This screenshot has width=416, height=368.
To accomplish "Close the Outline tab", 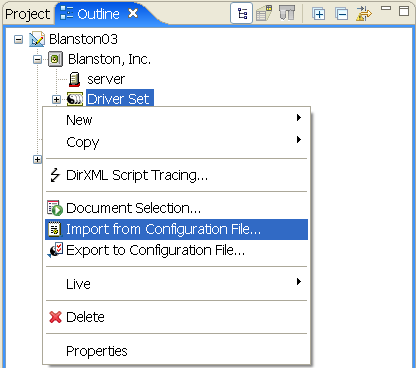I will pos(133,13).
